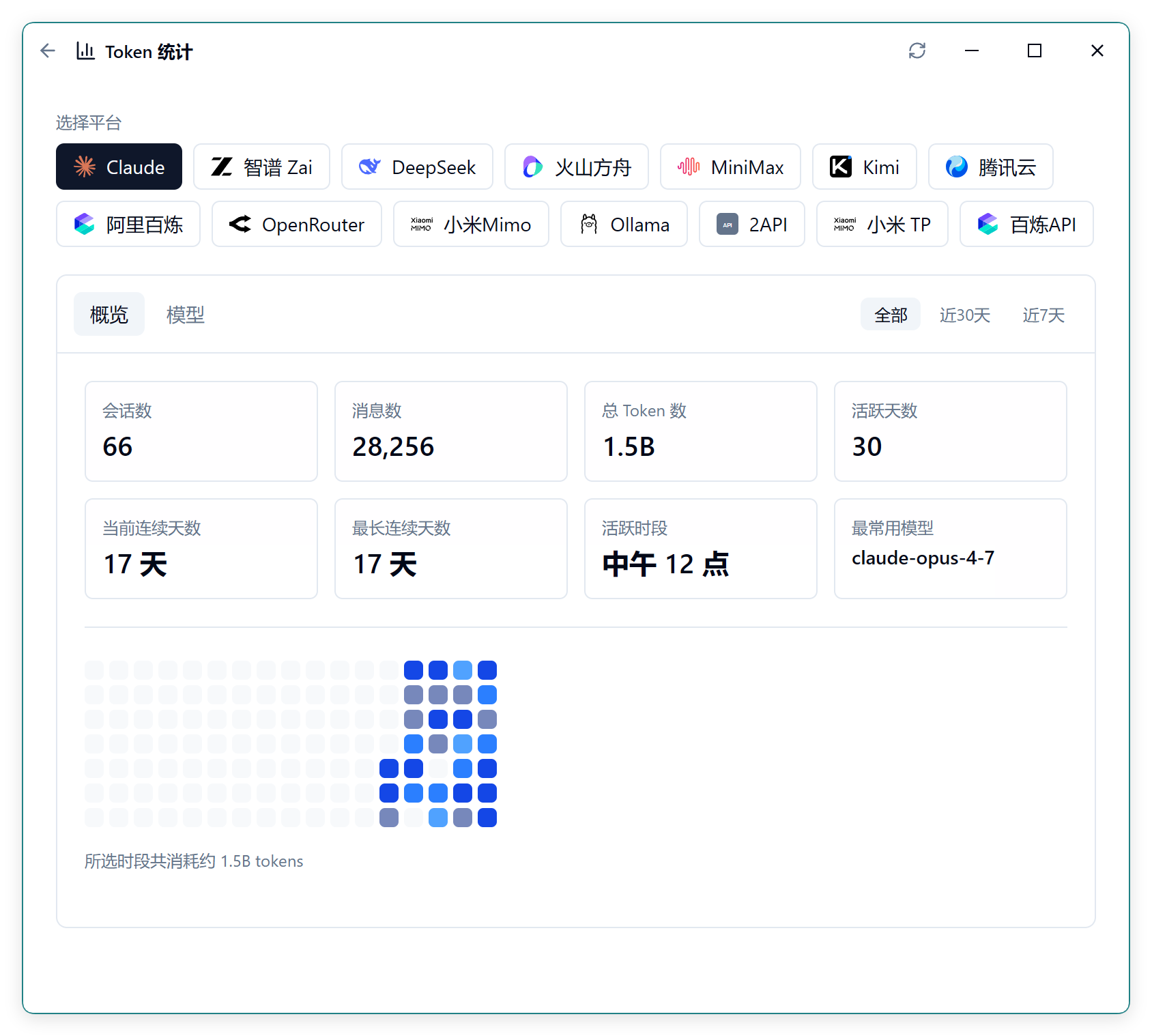1152x1036 pixels.
Task: Switch to the OpenRouter platform
Action: (x=297, y=224)
